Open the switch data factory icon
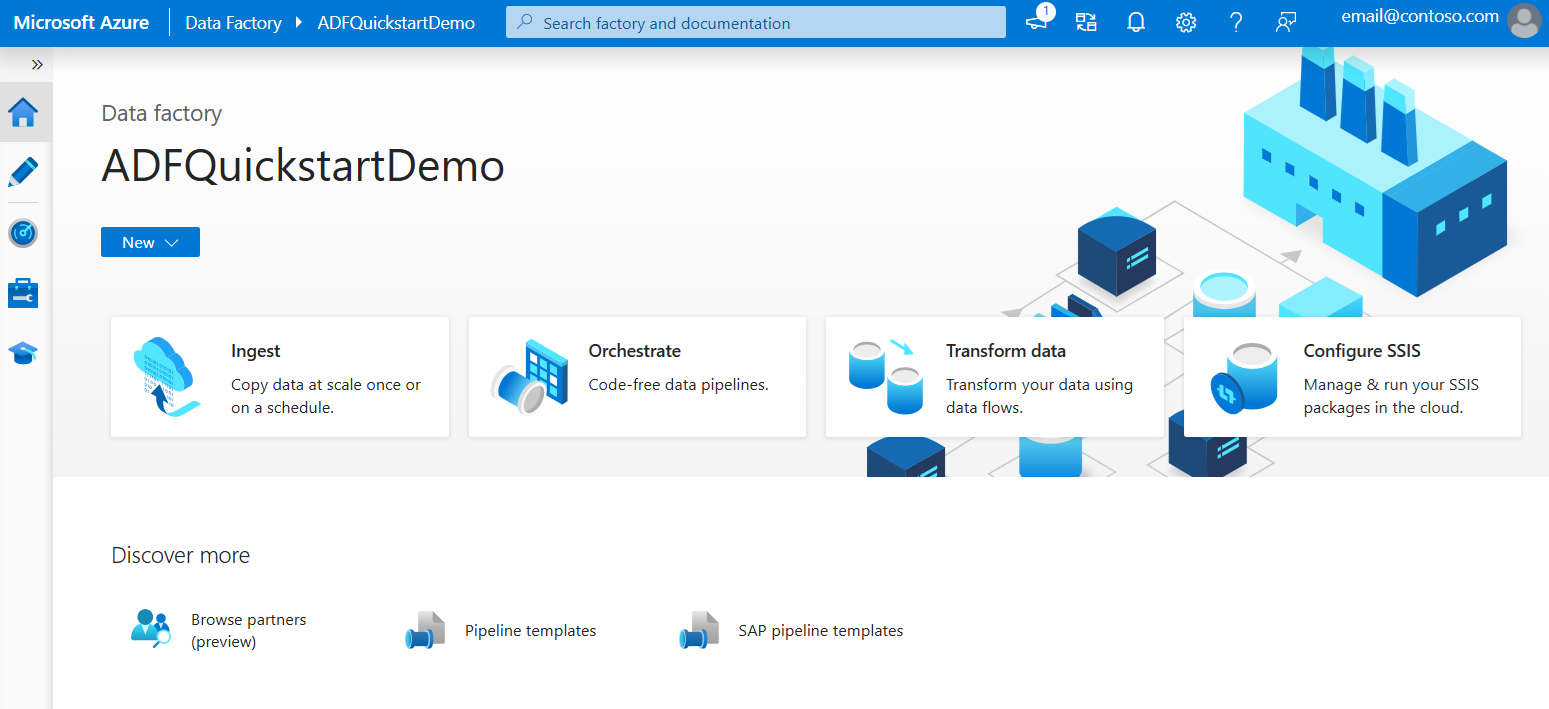The image size is (1549, 709). (x=1086, y=22)
